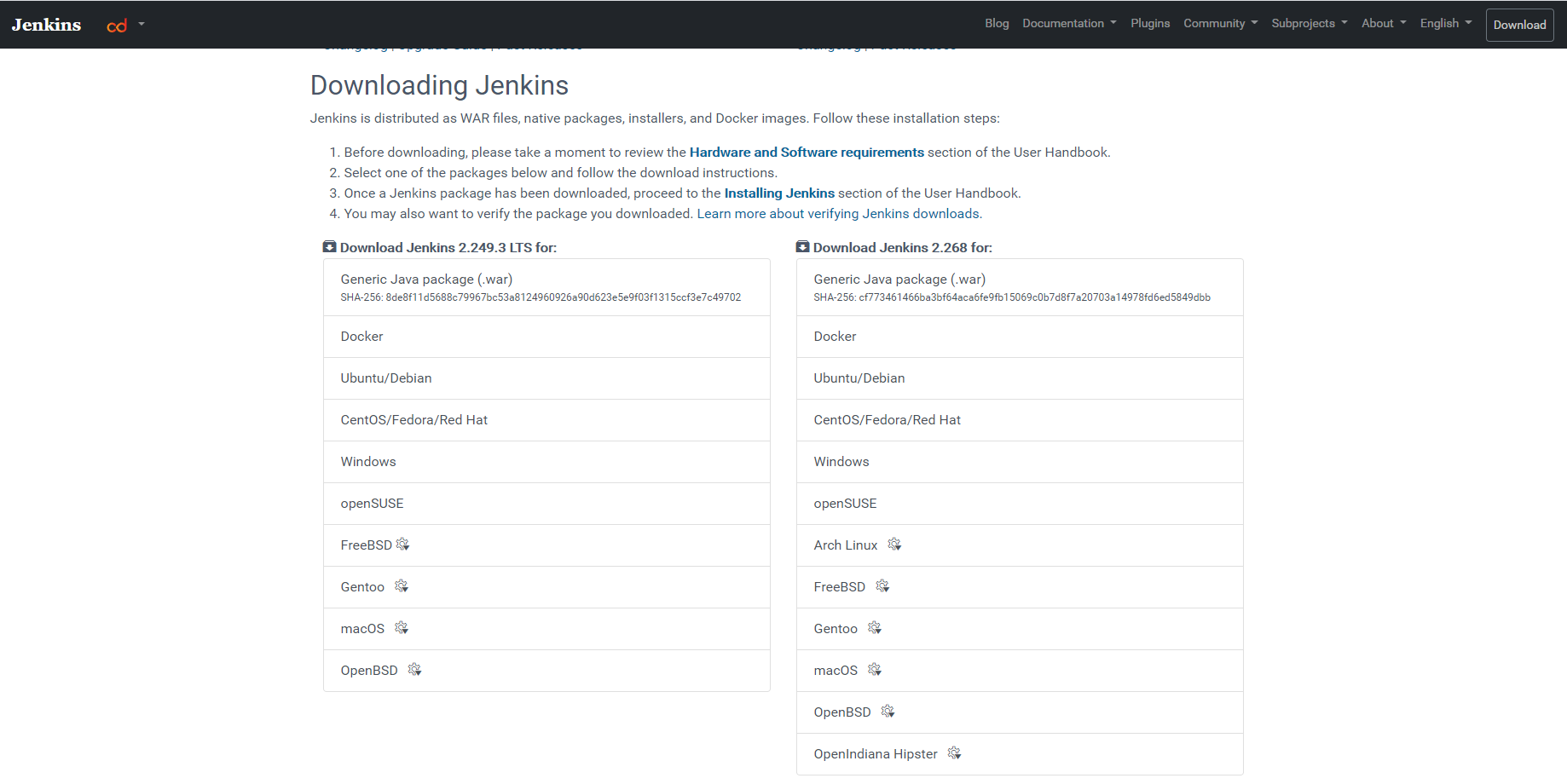Click the third-party gear icon next to LTS FreeBSD

pos(402,545)
